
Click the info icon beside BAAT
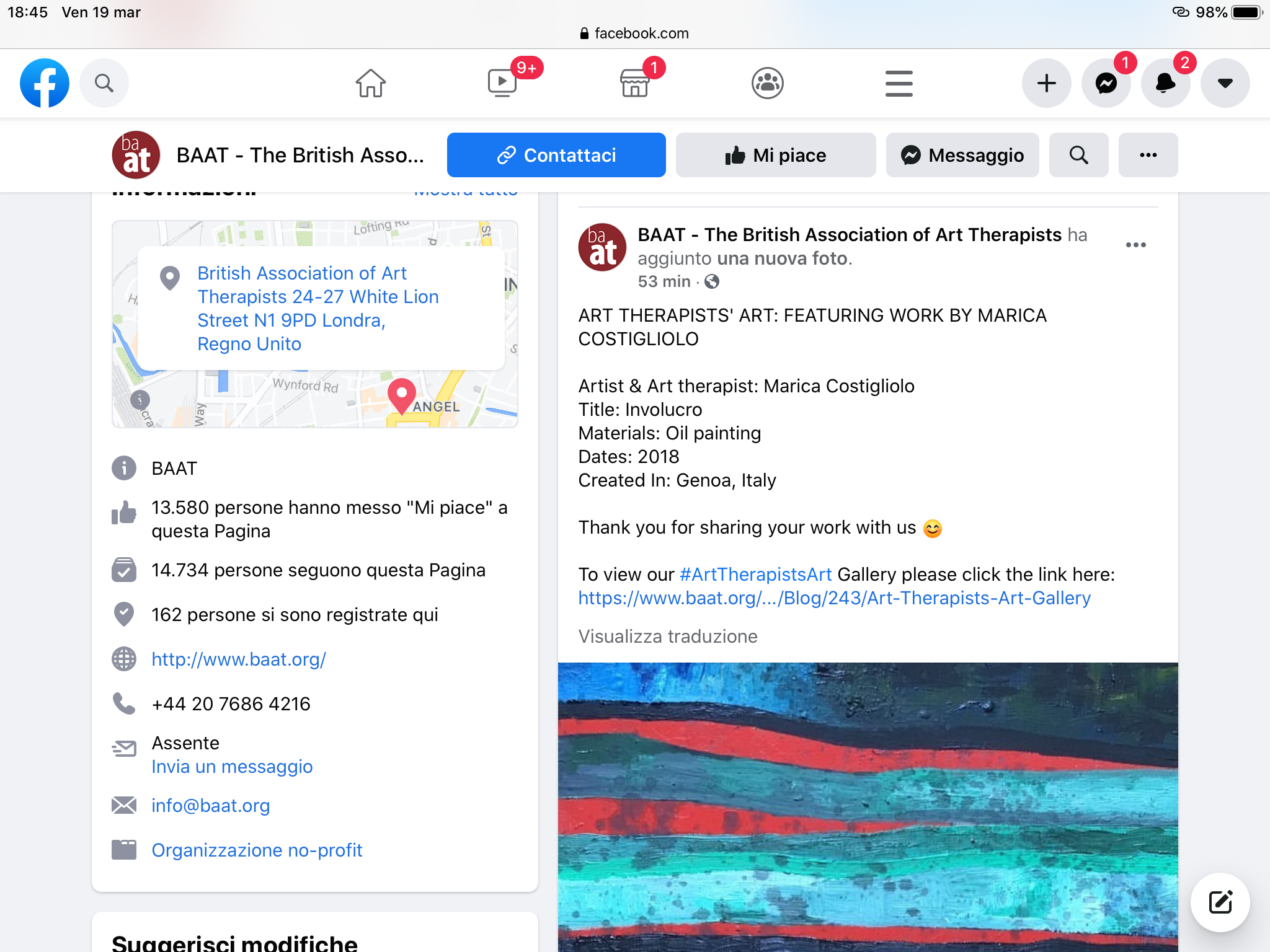[x=124, y=468]
